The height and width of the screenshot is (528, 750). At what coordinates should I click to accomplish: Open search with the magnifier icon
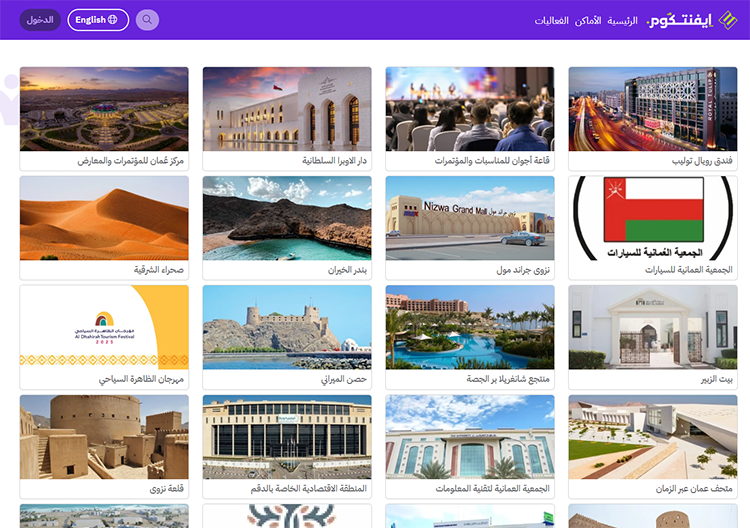[147, 20]
